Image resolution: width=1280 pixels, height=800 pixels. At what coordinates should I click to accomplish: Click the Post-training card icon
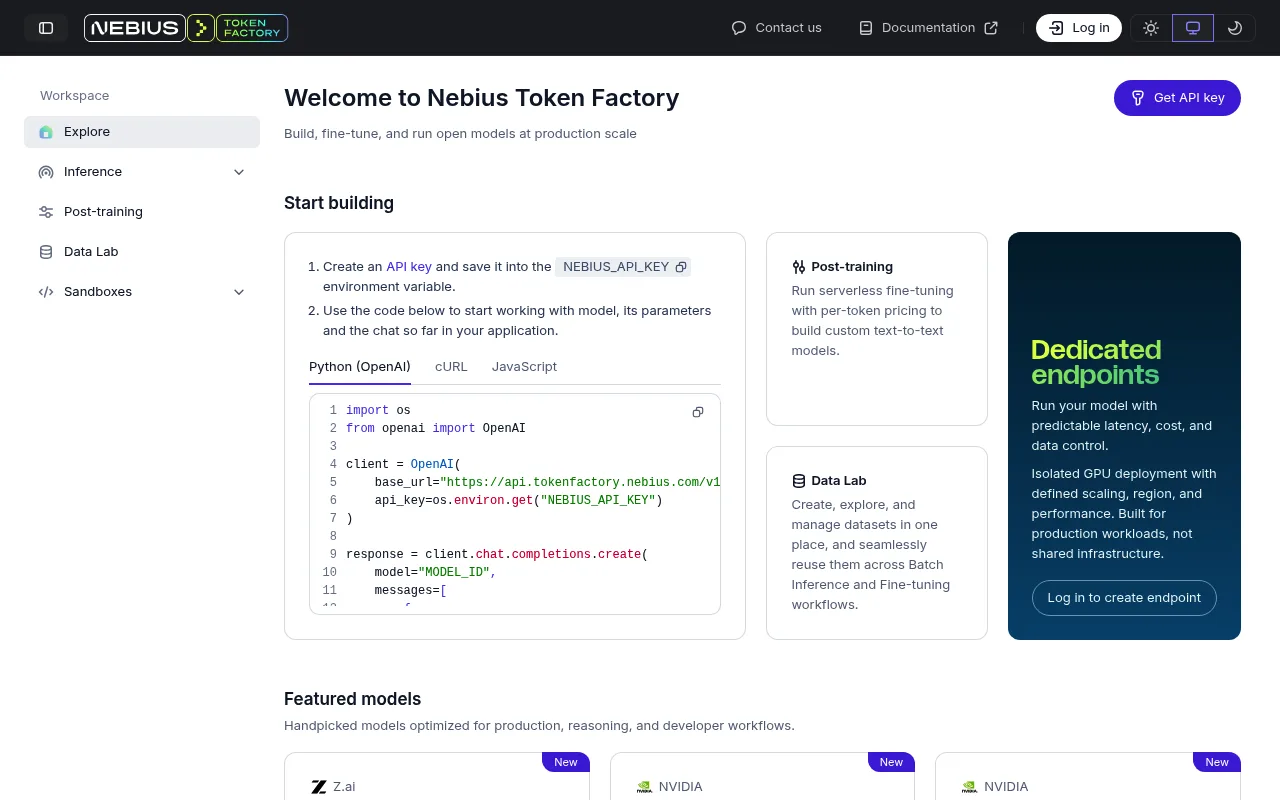click(798, 267)
